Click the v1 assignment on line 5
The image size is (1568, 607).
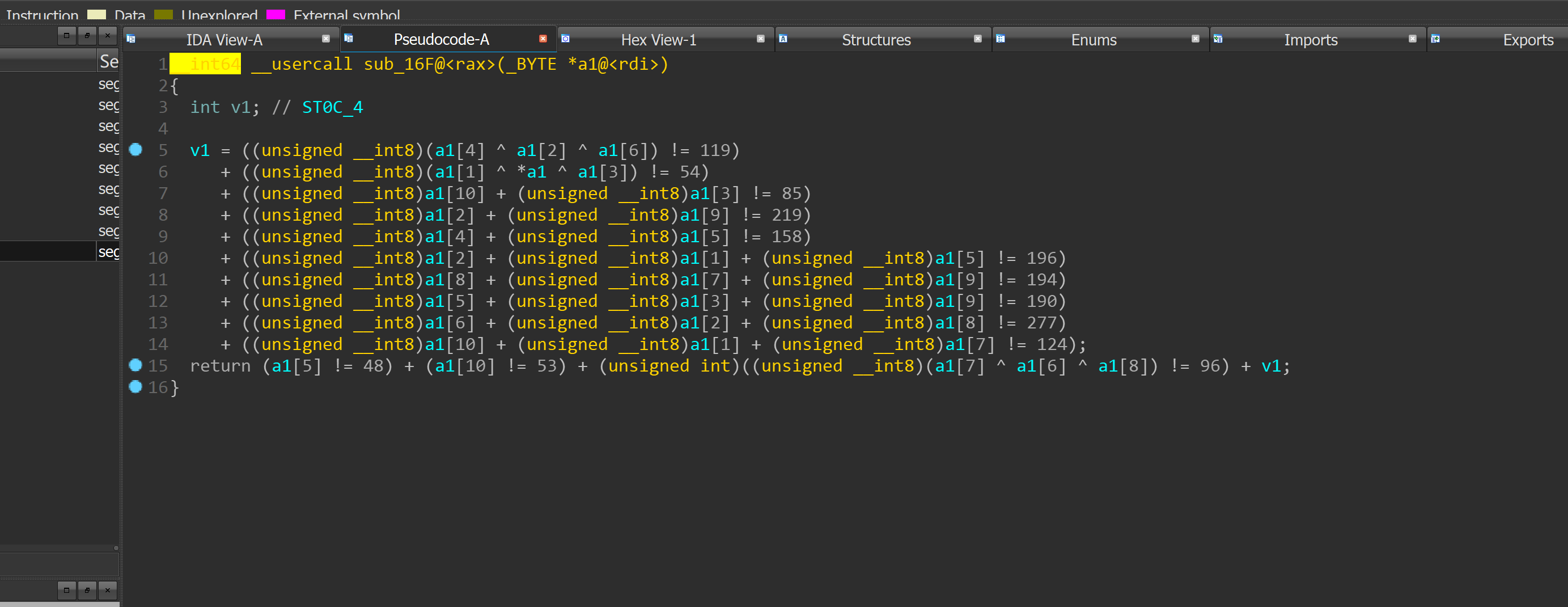coord(200,150)
